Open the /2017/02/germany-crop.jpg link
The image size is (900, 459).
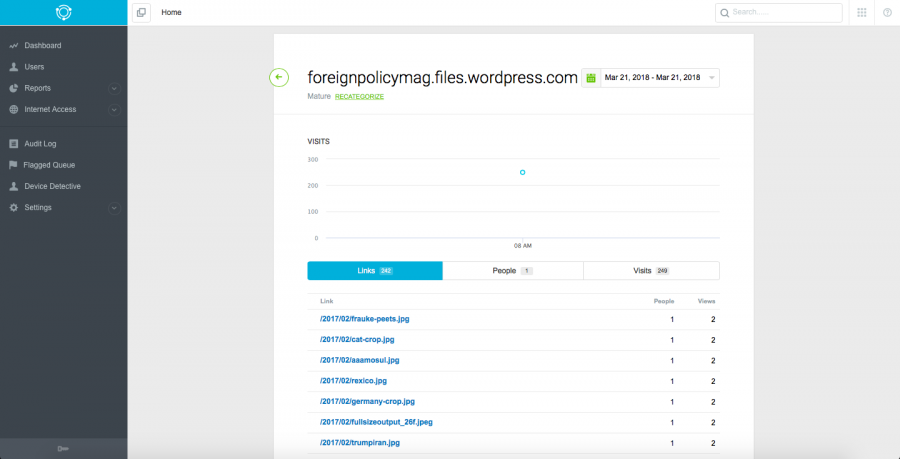[x=367, y=402]
